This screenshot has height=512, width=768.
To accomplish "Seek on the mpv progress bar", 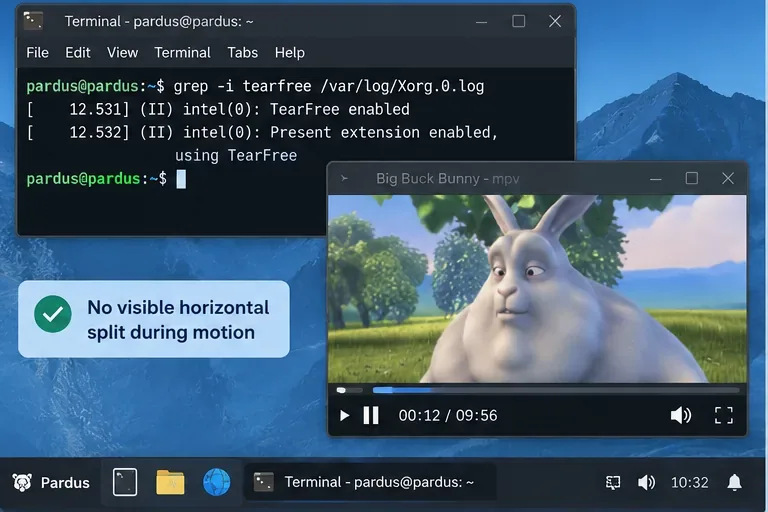I will pos(555,390).
